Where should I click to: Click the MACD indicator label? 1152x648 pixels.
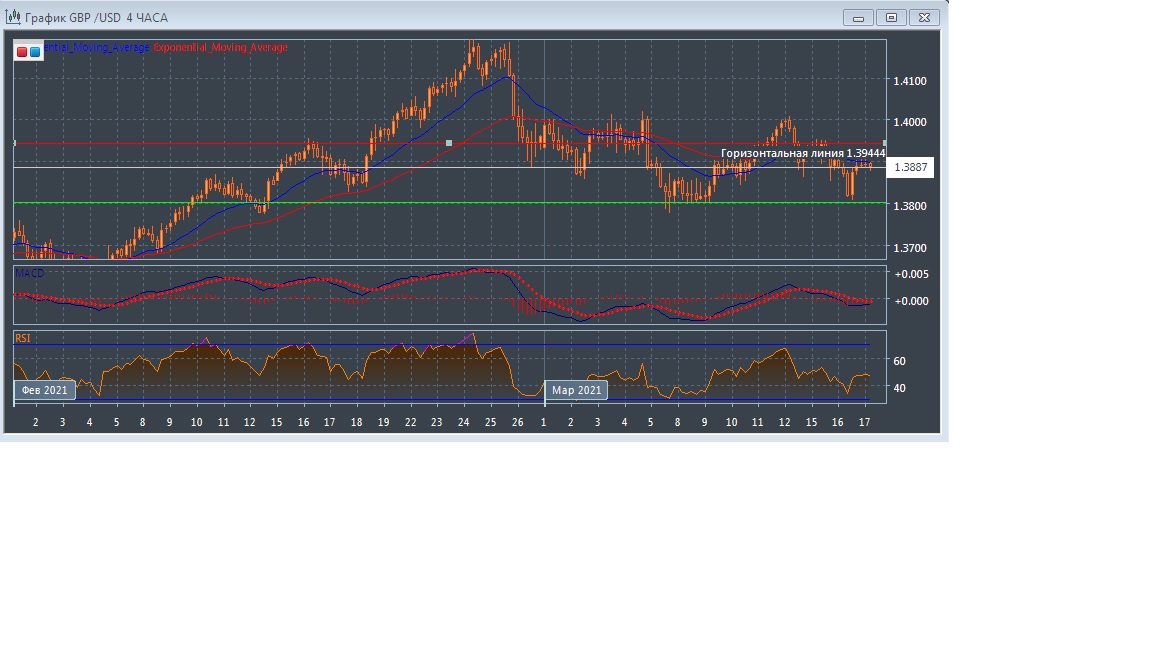29,273
